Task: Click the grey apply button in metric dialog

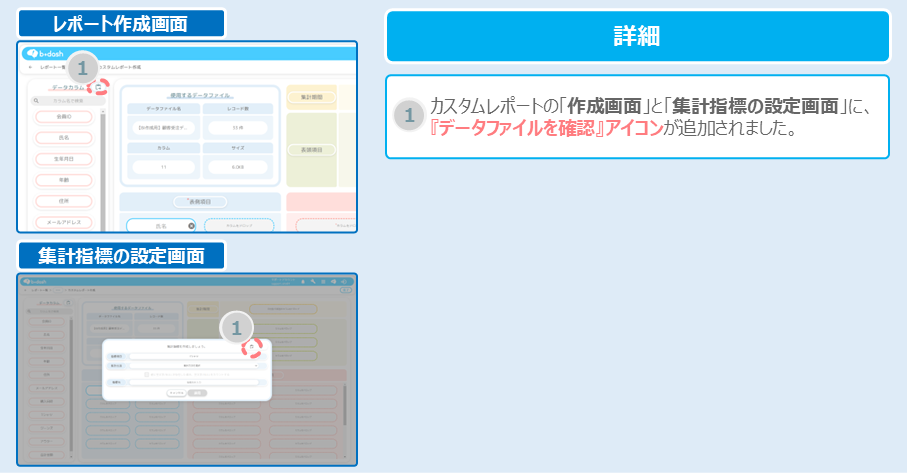Action: tap(197, 393)
